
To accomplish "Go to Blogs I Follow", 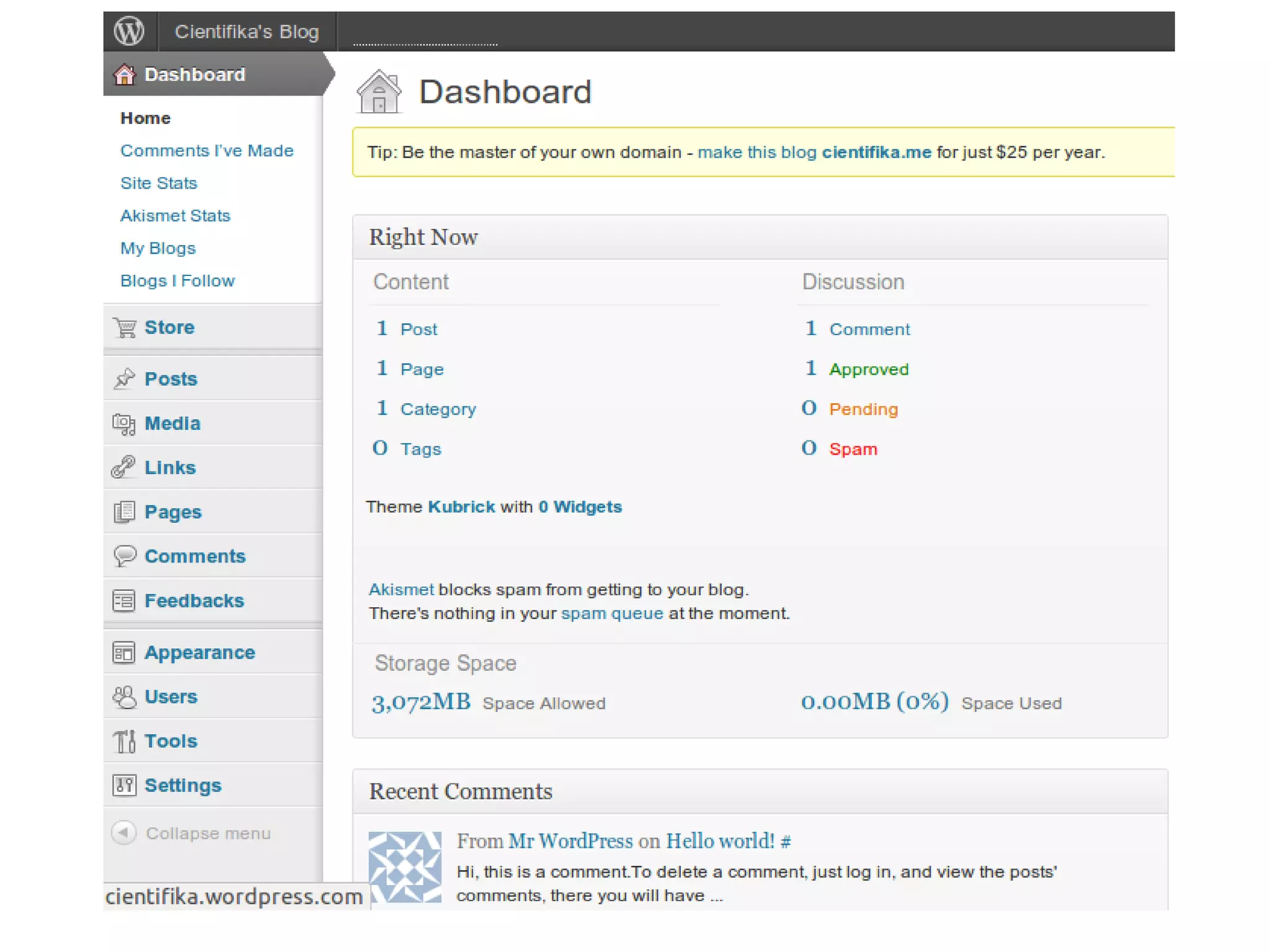I will 177,280.
